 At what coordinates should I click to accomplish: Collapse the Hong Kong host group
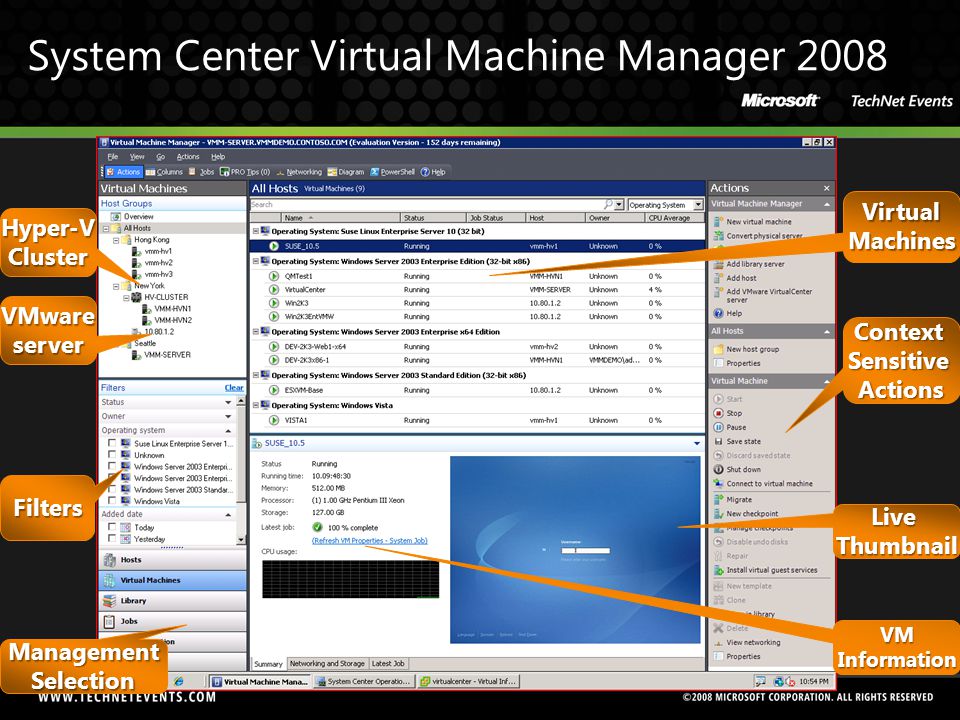point(116,240)
